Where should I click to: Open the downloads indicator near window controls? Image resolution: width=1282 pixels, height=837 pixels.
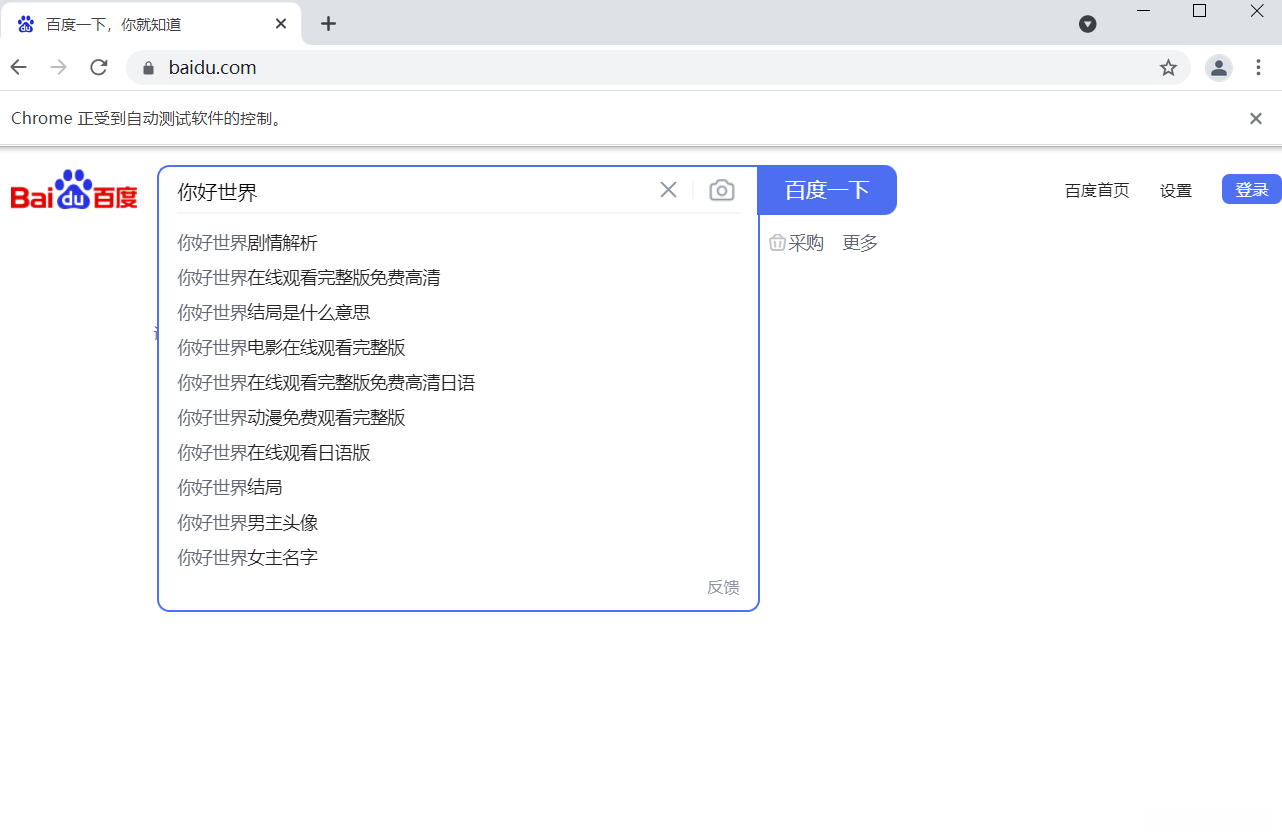pyautogui.click(x=1087, y=24)
